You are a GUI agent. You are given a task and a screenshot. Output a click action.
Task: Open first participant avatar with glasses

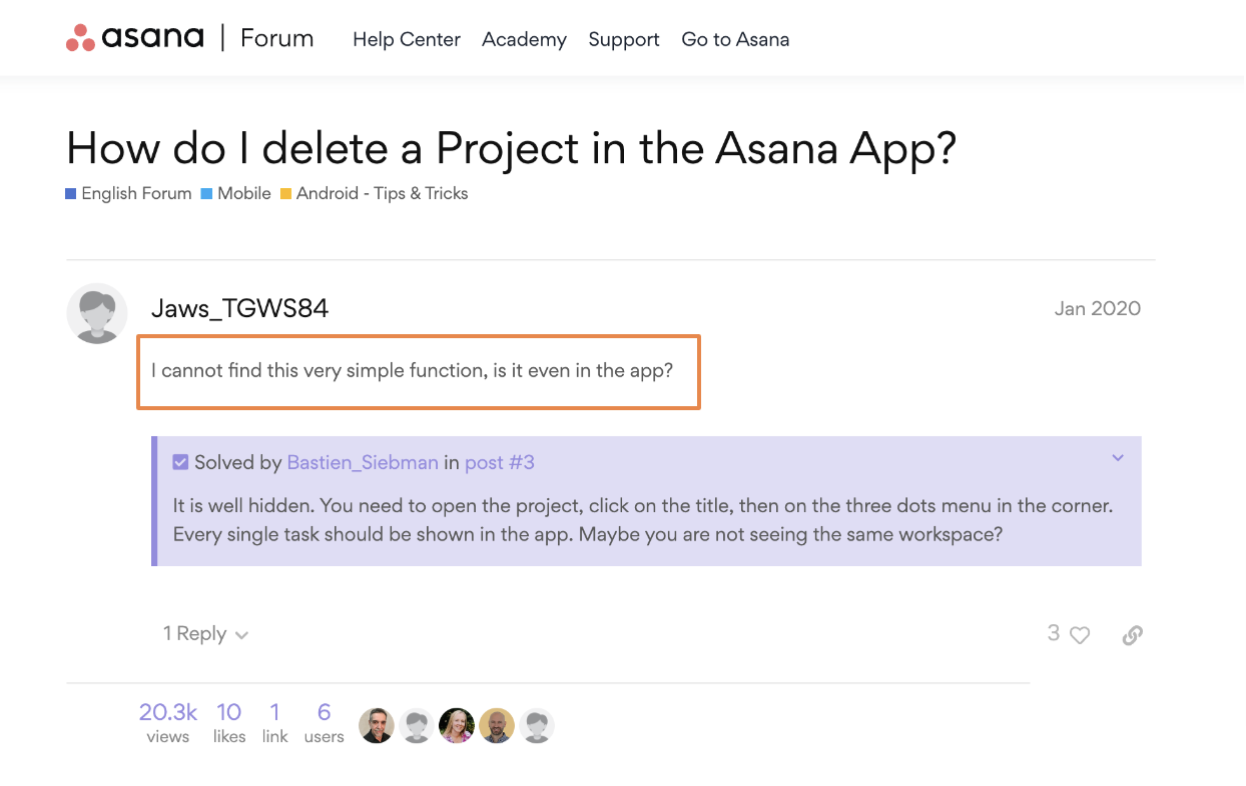coord(377,725)
